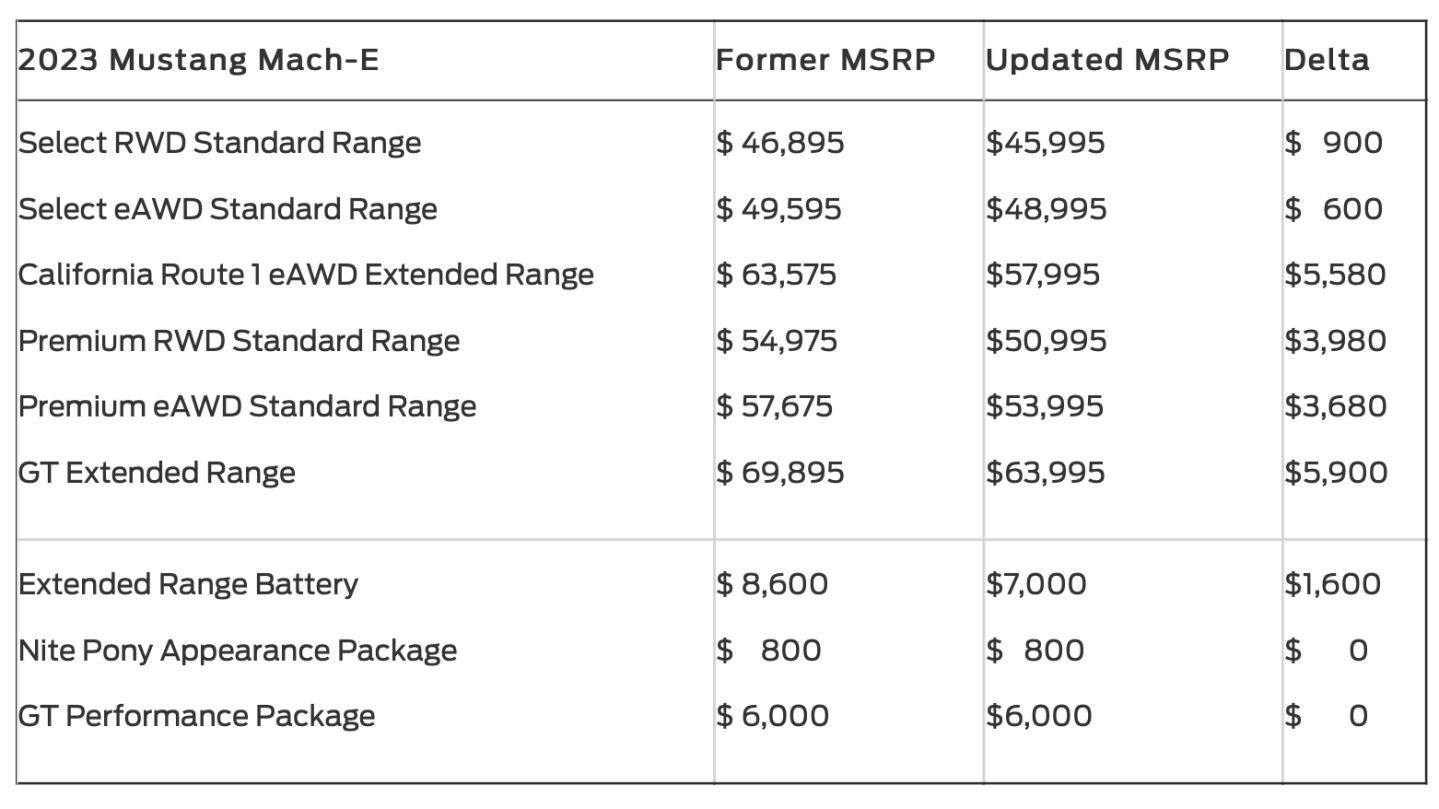
Task: Click the former MSRP value $ 69,895
Action: 780,473
